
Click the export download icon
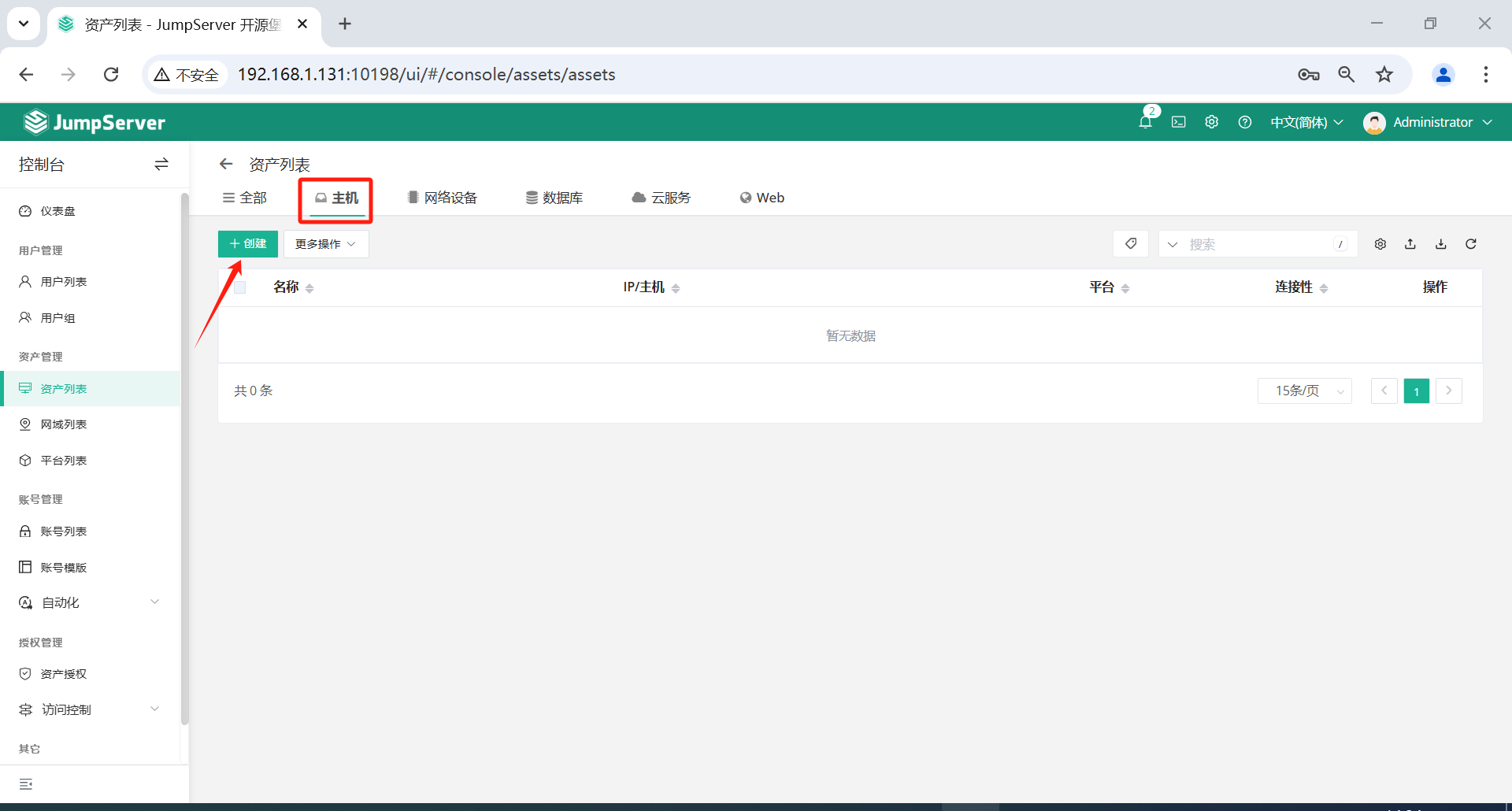click(x=1441, y=244)
